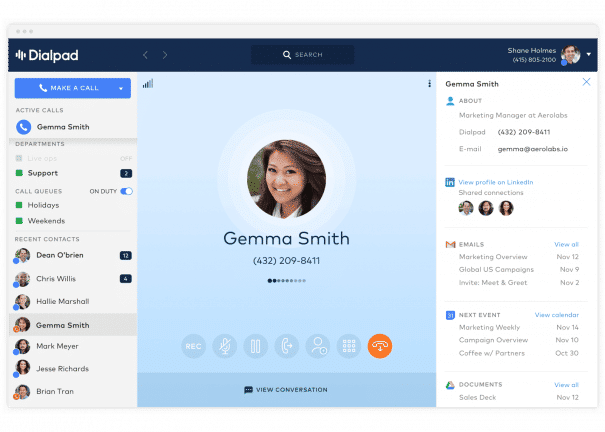This screenshot has width=605, height=432.
Task: Go back with the left arrow
Action: point(145,55)
